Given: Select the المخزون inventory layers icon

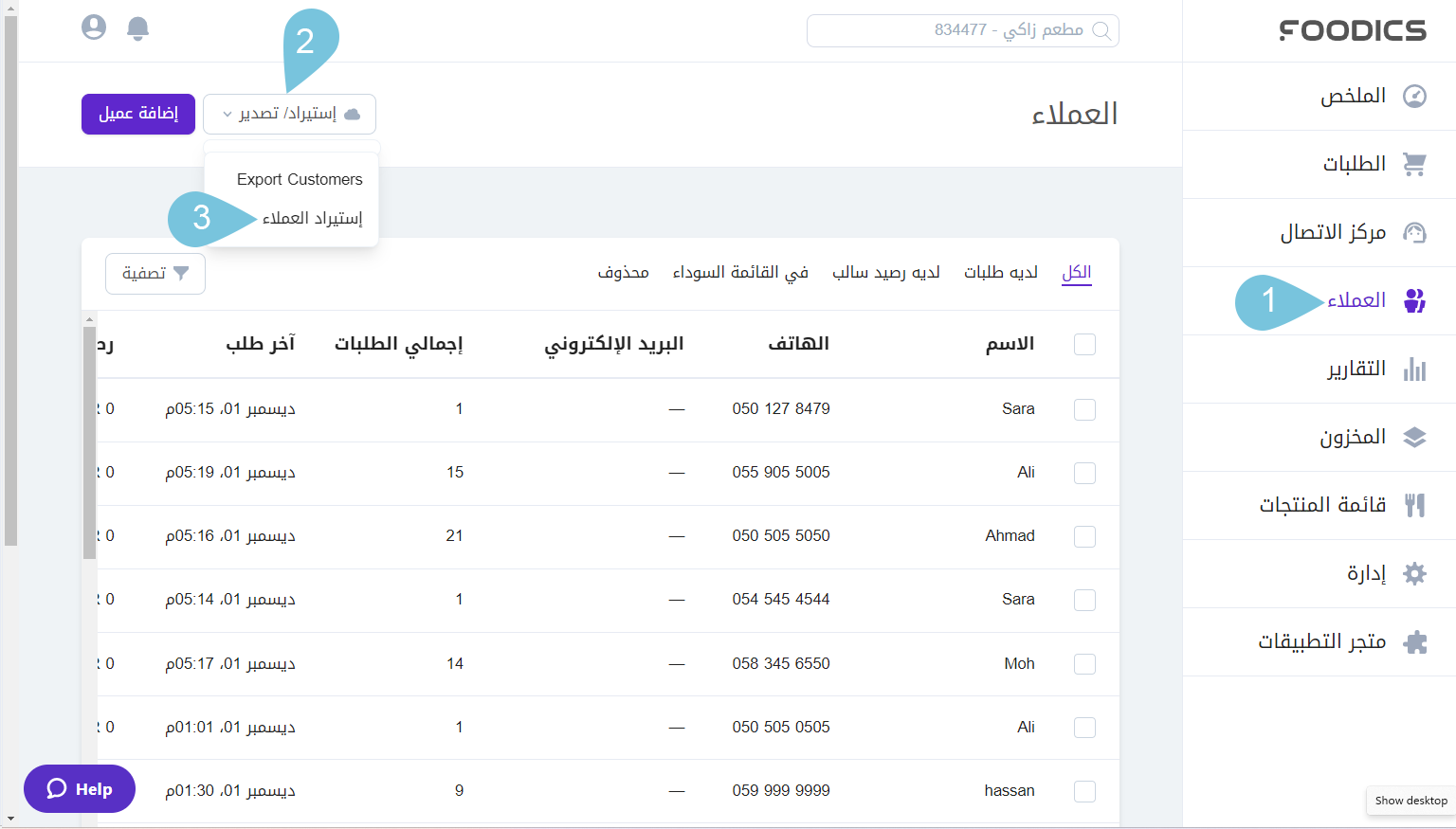Looking at the screenshot, I should tap(1414, 438).
